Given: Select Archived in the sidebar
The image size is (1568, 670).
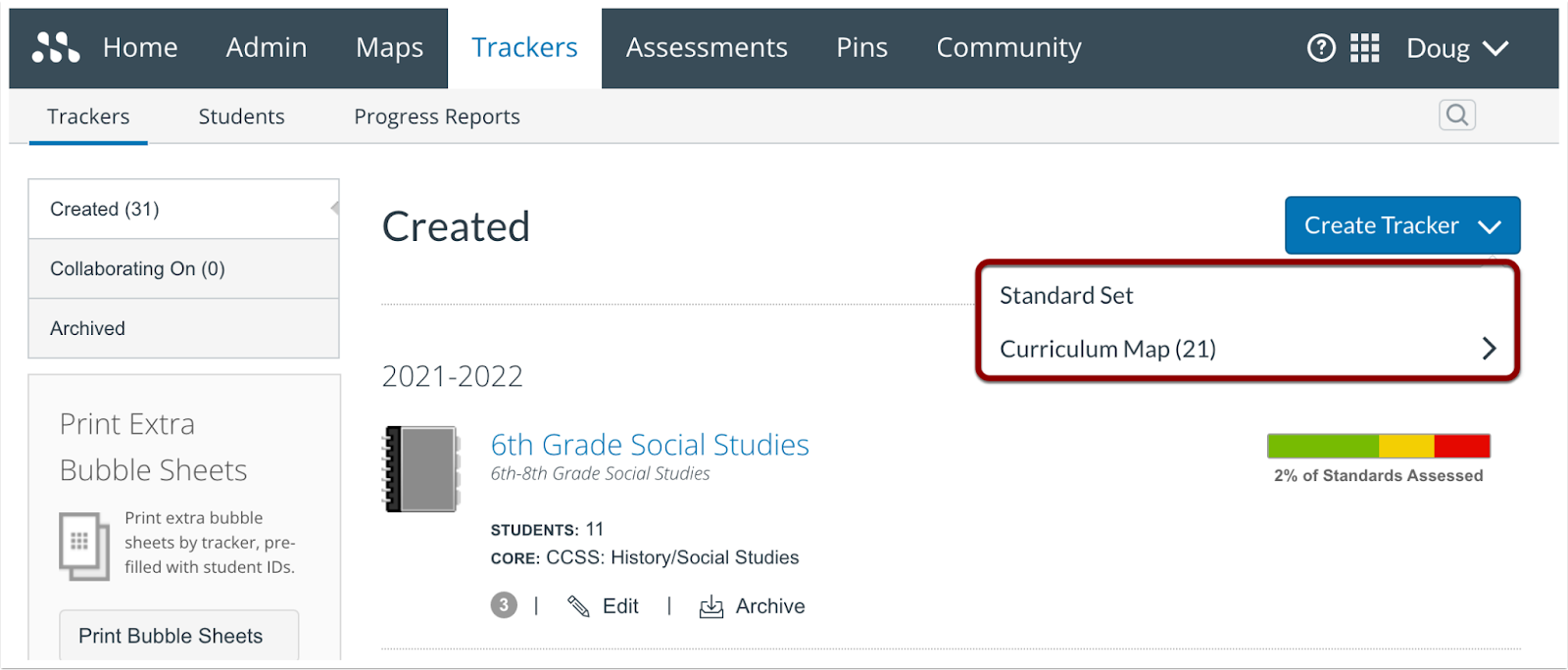Looking at the screenshot, I should click(184, 328).
